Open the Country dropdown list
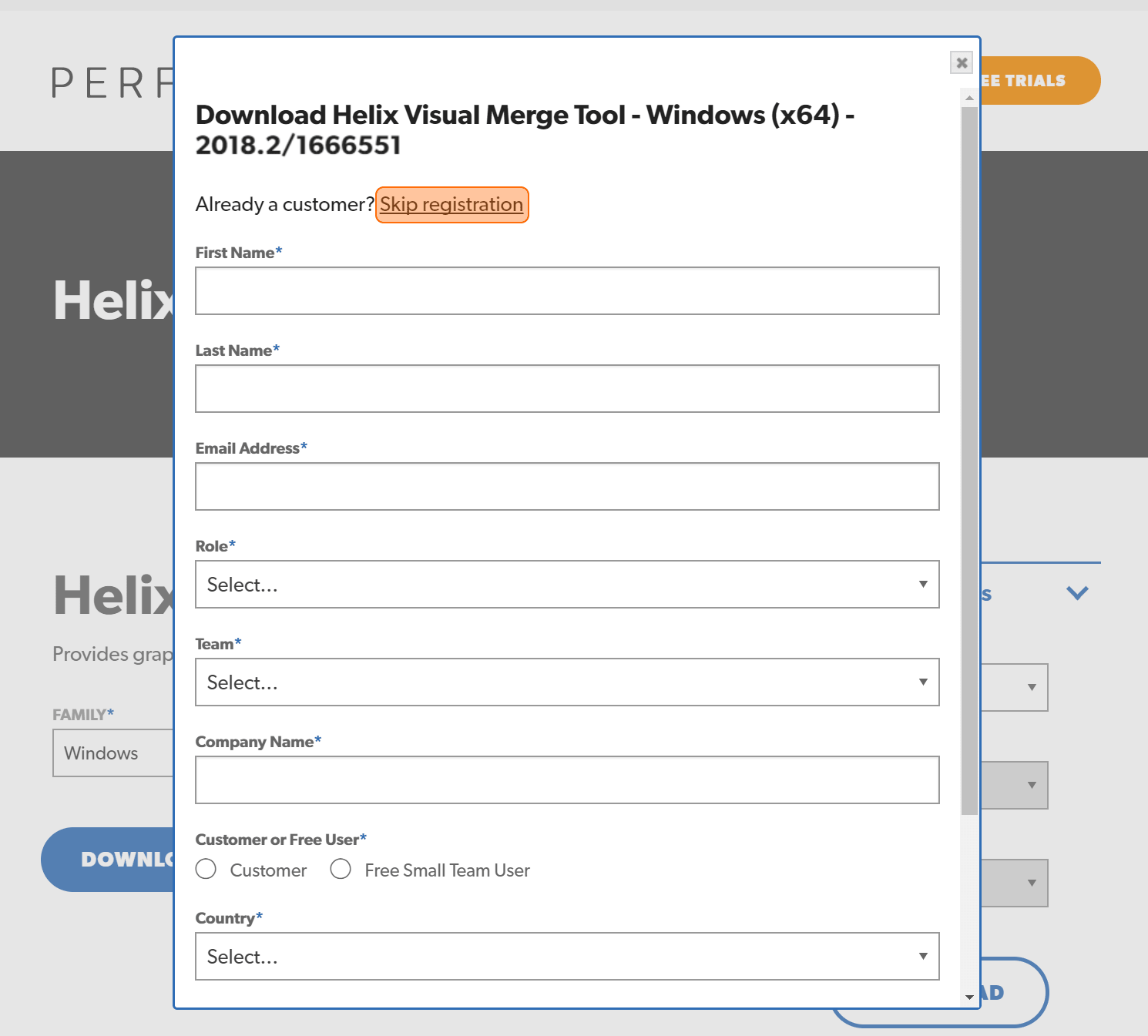Image resolution: width=1148 pixels, height=1036 pixels. [x=567, y=957]
